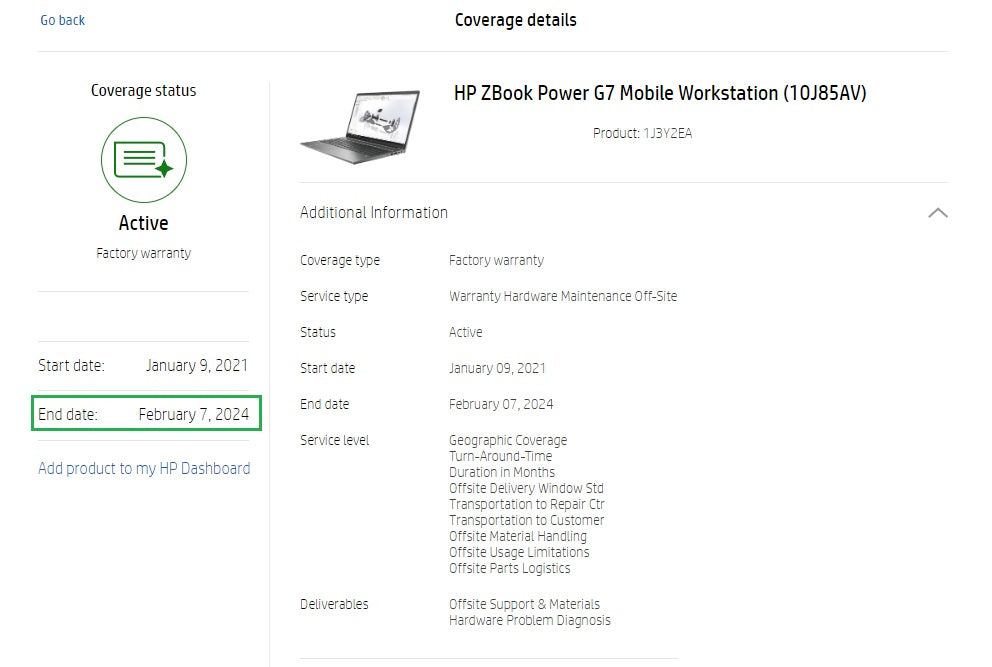992x667 pixels.
Task: Select the Coverage details page title
Action: (516, 20)
